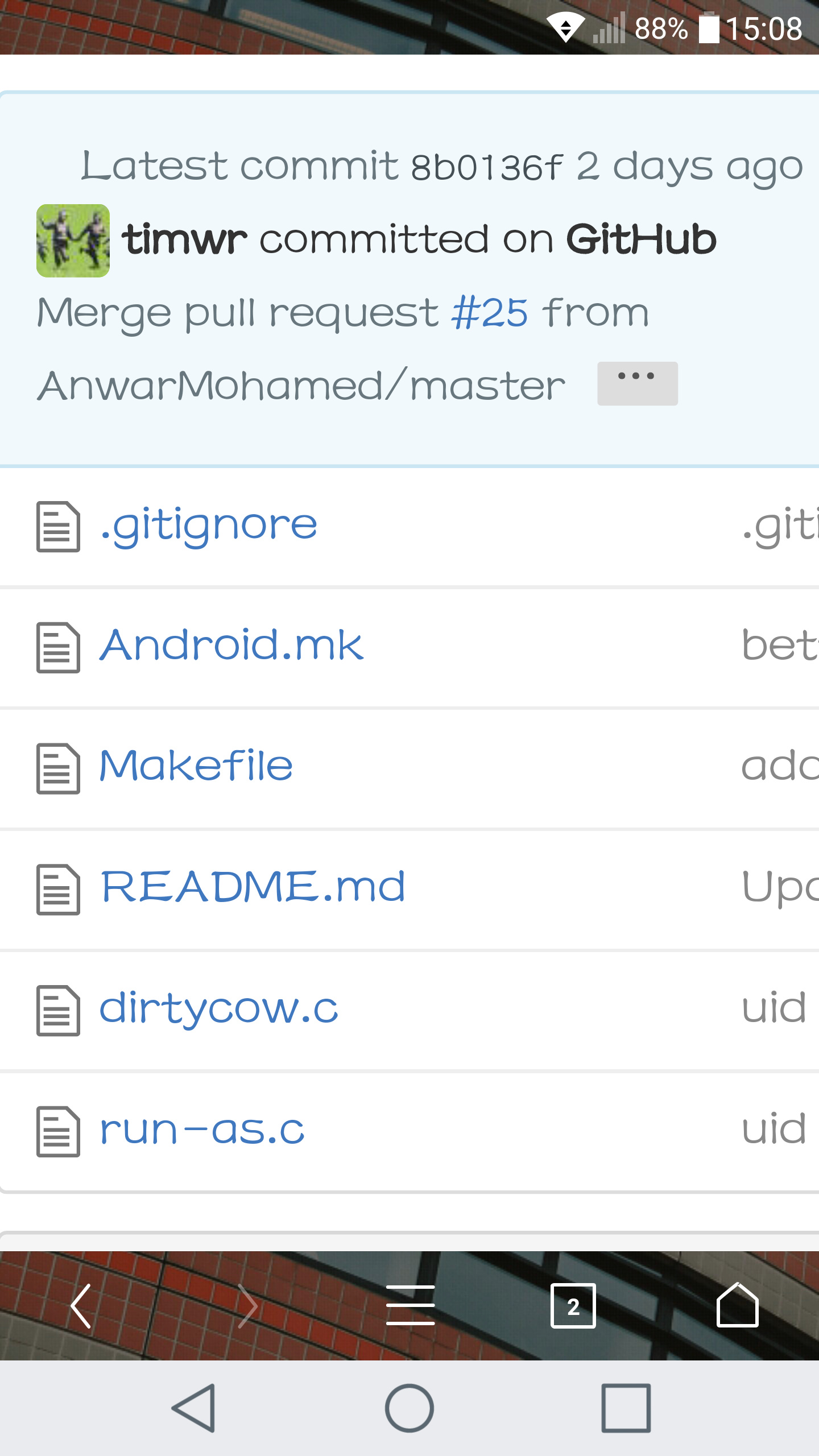Viewport: 819px width, 1456px height.
Task: Go to browser home page icon
Action: 737,1306
